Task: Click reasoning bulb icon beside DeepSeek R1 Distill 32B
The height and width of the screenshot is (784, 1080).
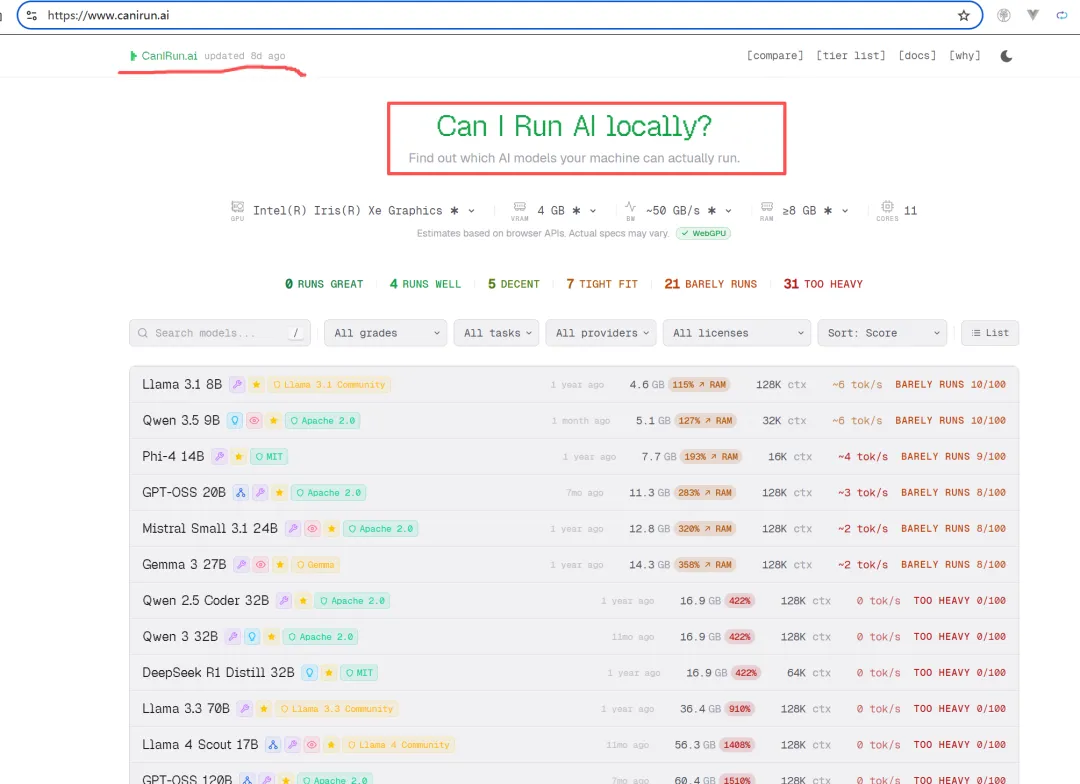Action: pos(310,672)
